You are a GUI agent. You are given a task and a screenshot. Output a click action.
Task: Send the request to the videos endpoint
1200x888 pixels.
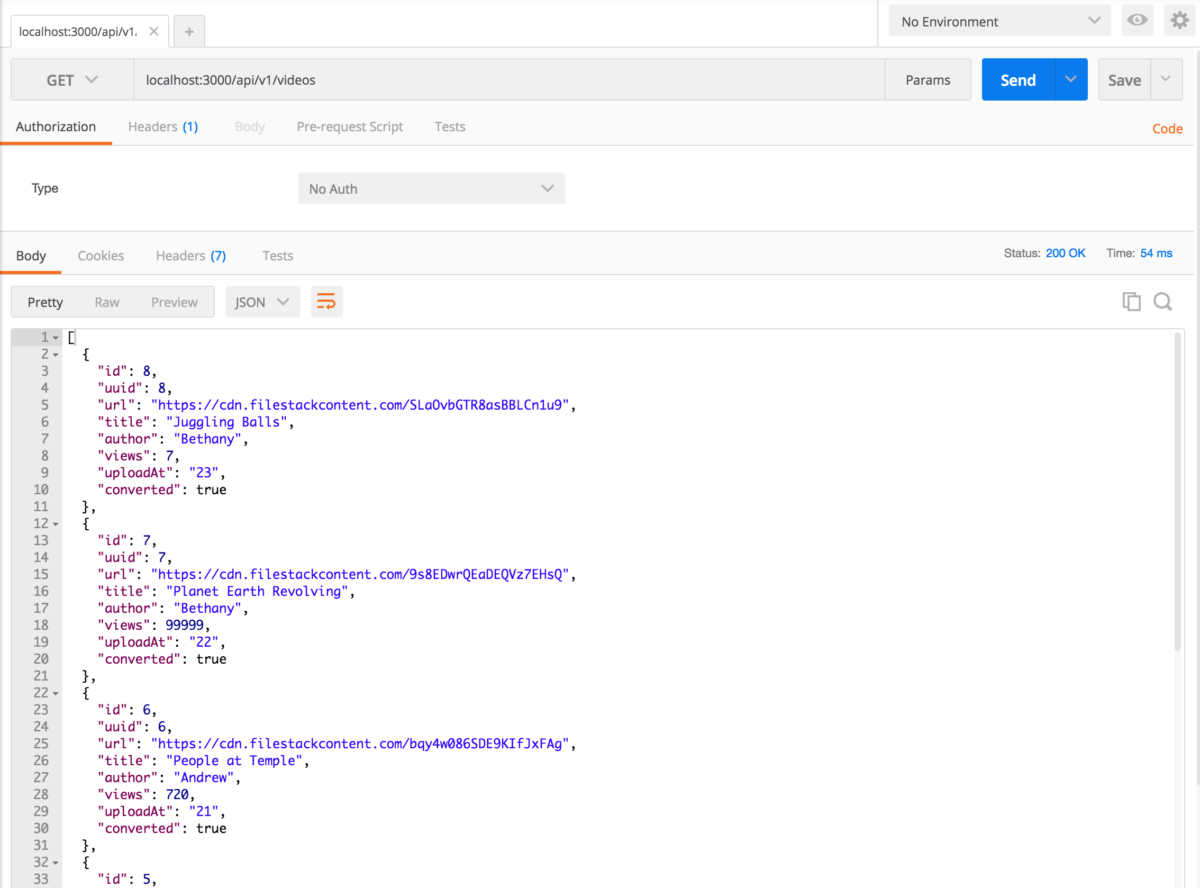coord(1017,79)
